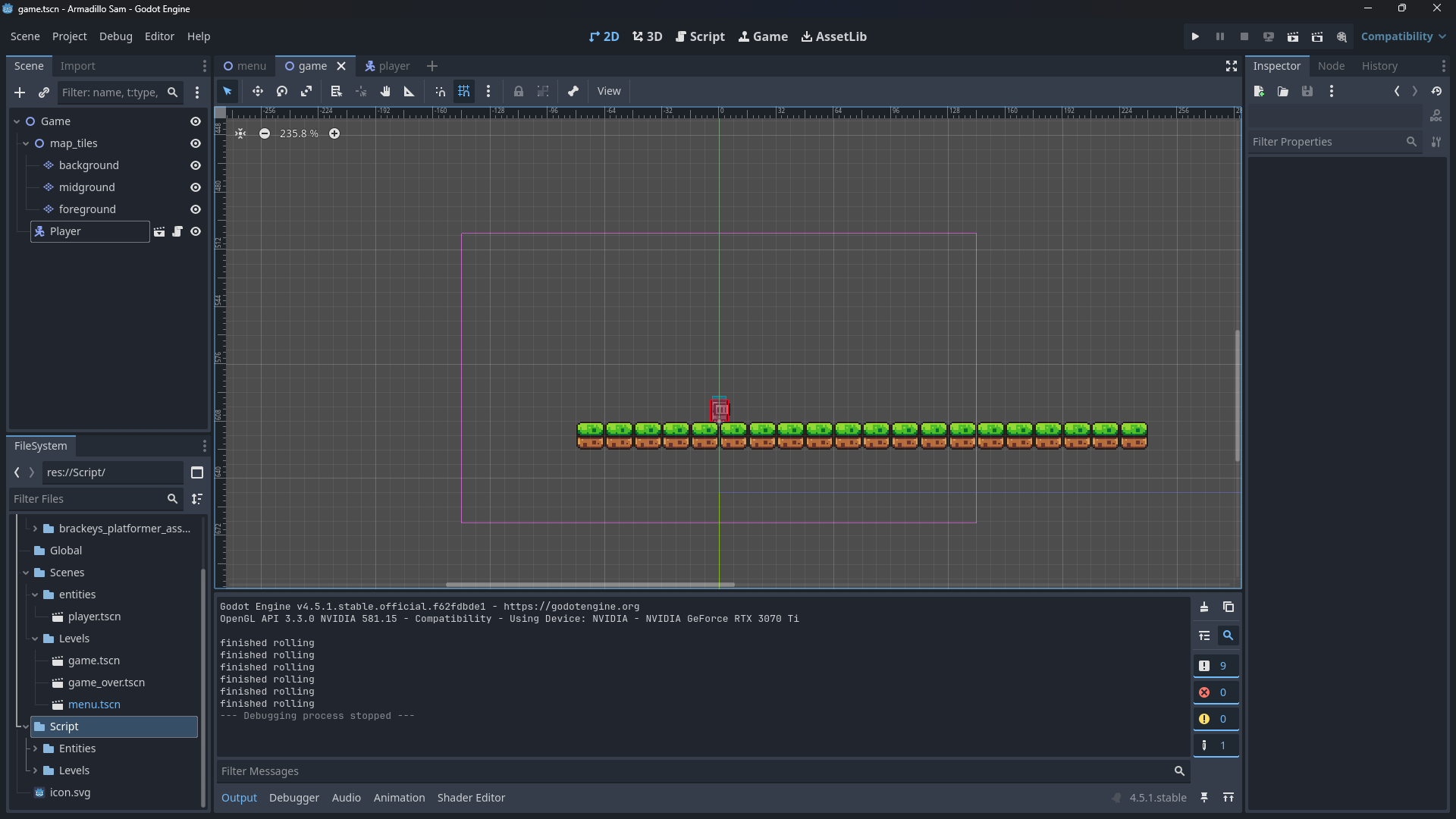Select the Move Mode tool
The width and height of the screenshot is (1456, 819).
258,91
